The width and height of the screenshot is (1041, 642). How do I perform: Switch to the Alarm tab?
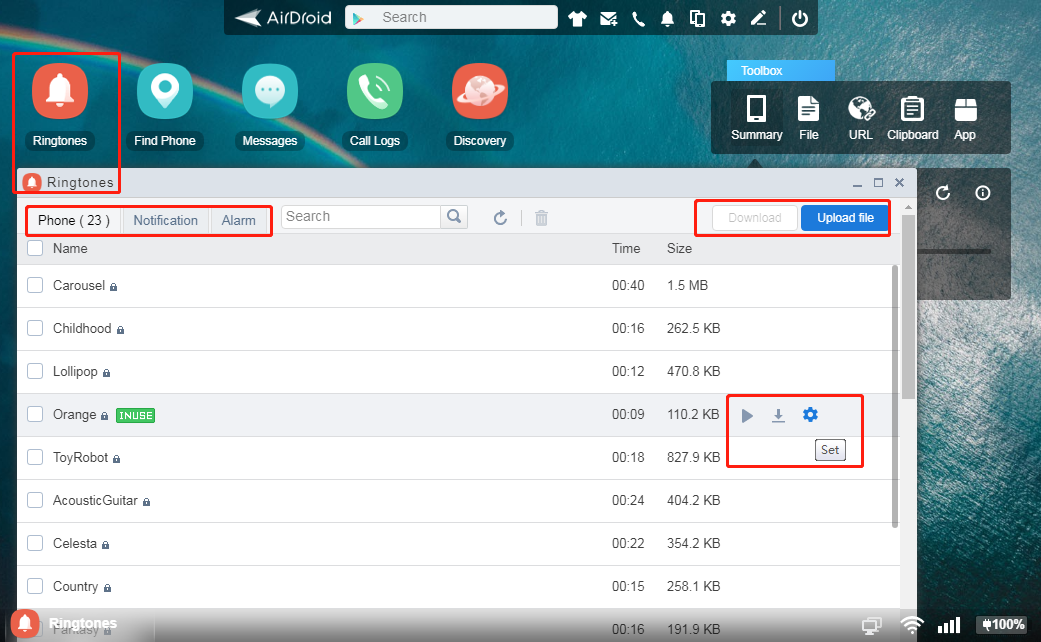coord(239,220)
